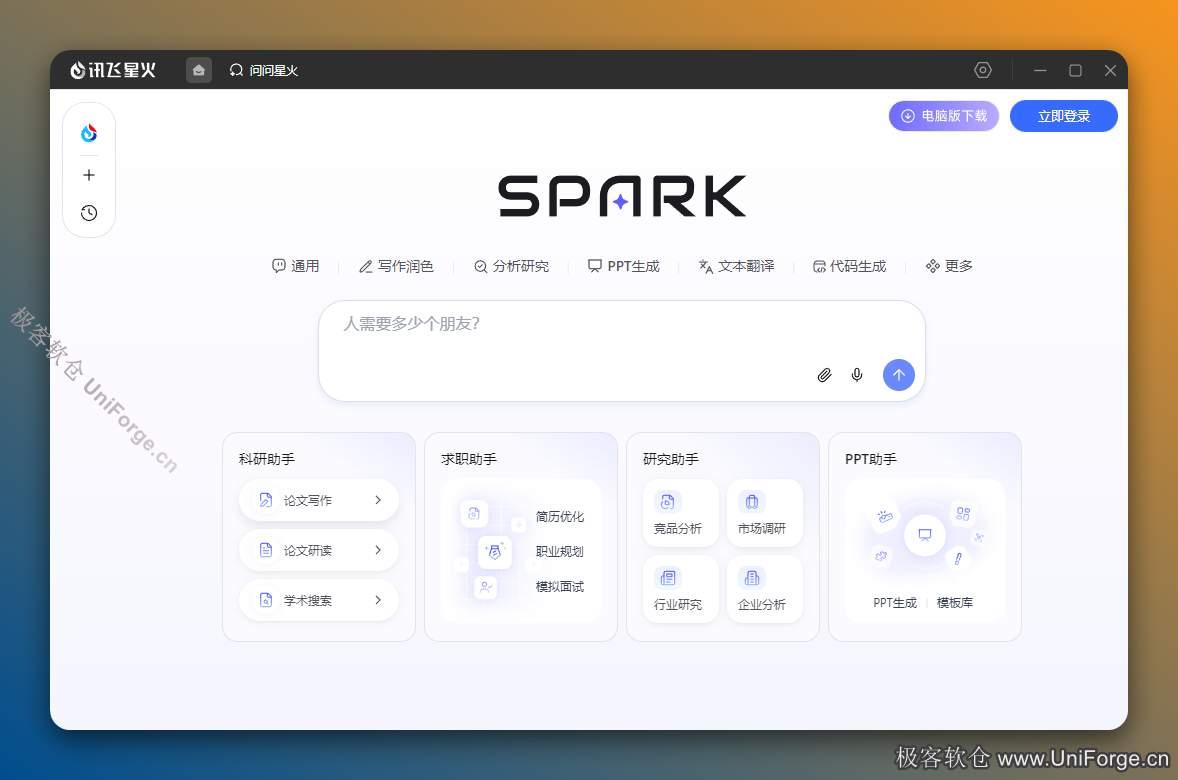This screenshot has height=780, width=1178.
Task: Select the 文本翻译 mode tab
Action: pos(736,266)
